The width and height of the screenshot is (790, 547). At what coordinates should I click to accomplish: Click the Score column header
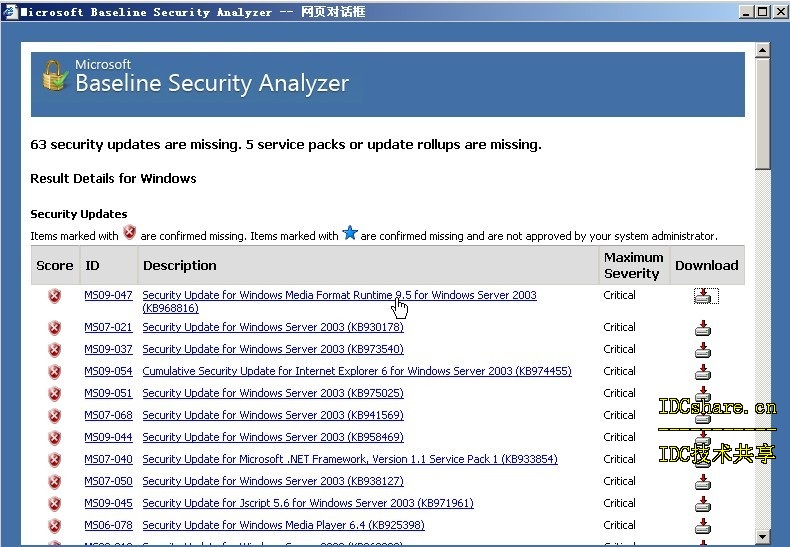tap(55, 265)
